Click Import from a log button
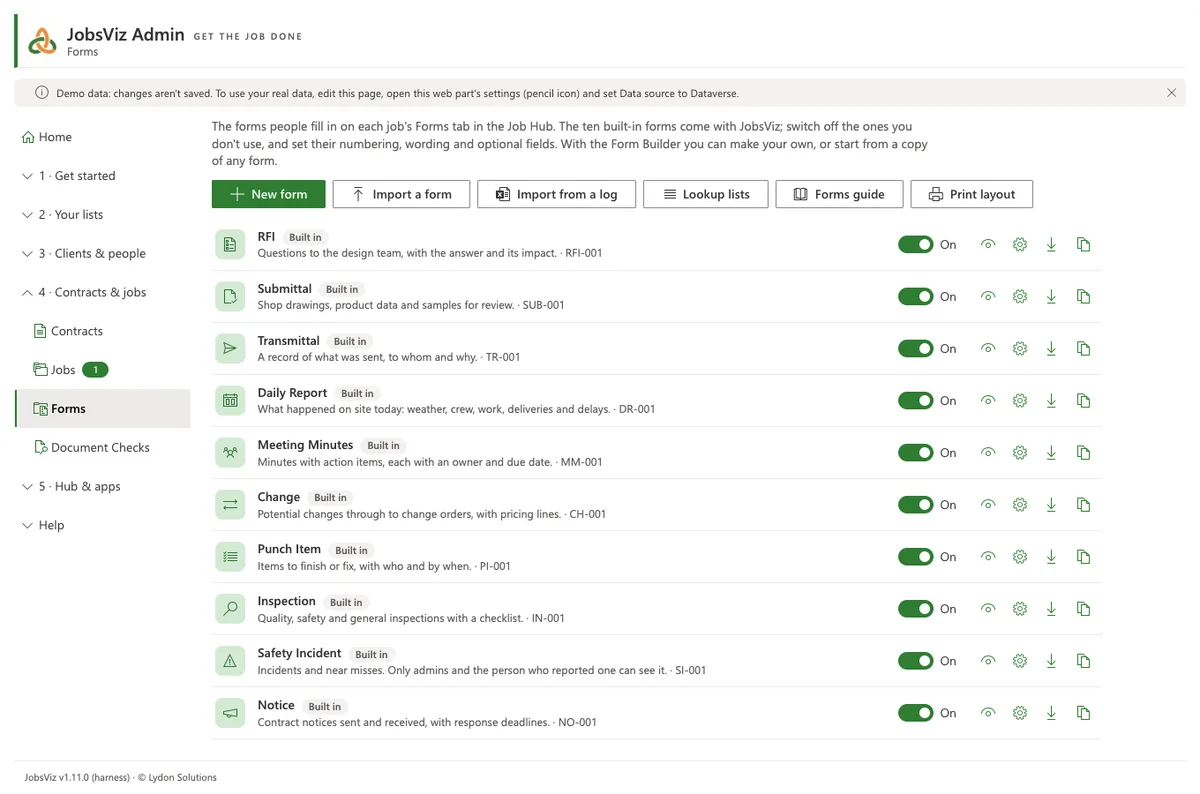Screen dimensions: 1200x794 (557, 194)
